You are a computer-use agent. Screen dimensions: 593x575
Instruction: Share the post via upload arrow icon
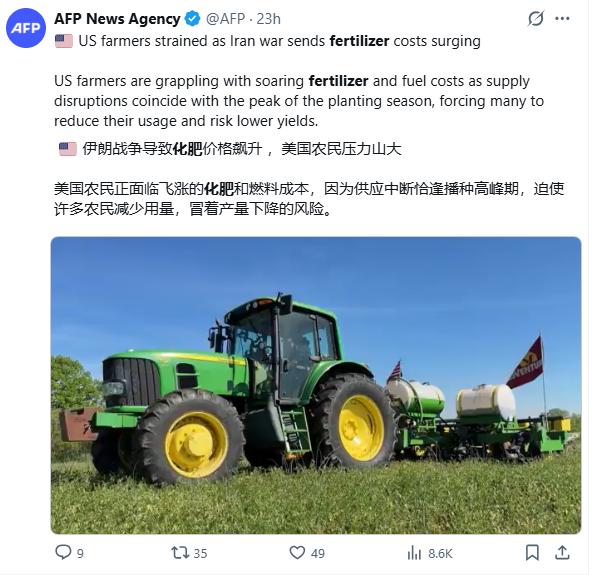tap(562, 553)
